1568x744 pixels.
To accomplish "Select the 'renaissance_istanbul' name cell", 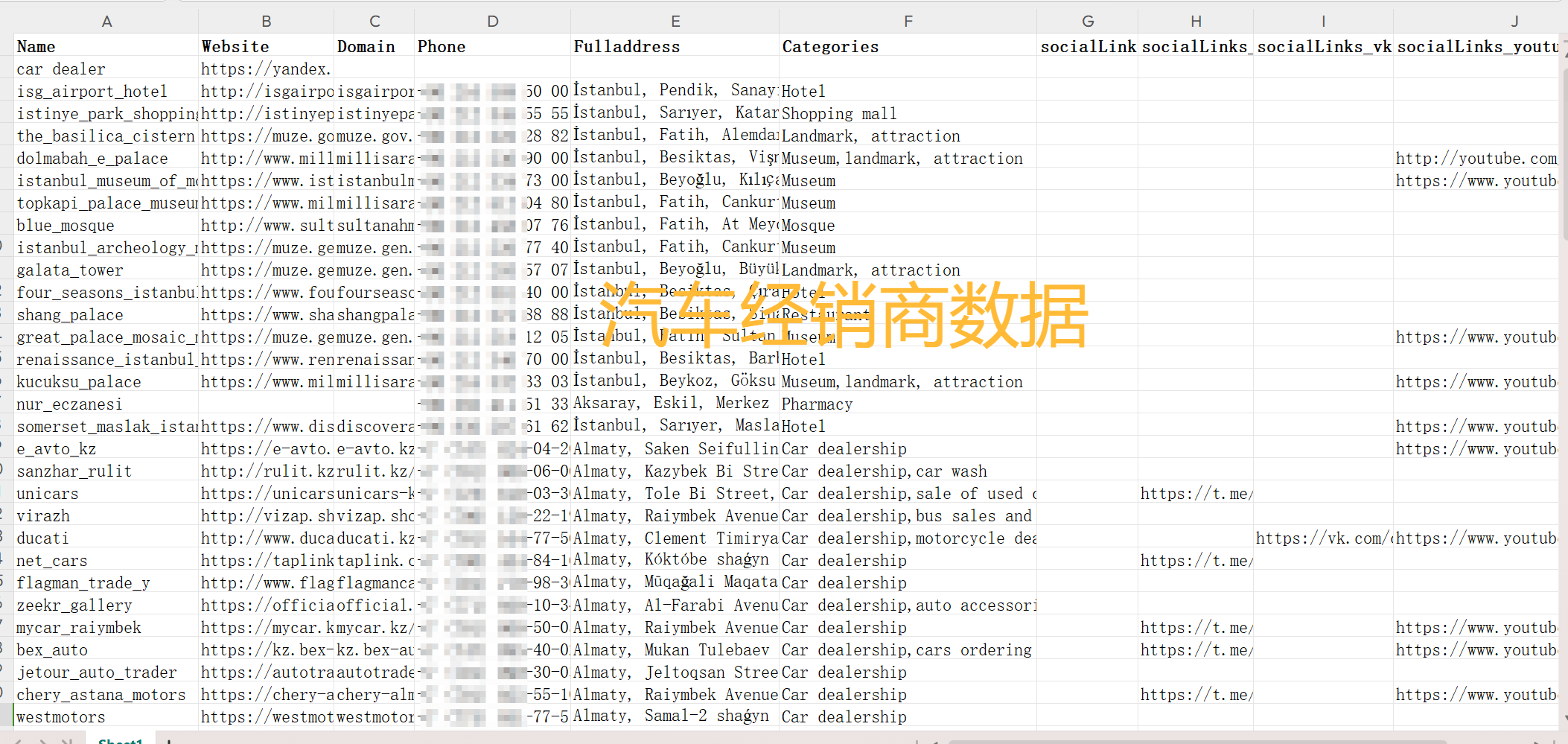I will 106,359.
